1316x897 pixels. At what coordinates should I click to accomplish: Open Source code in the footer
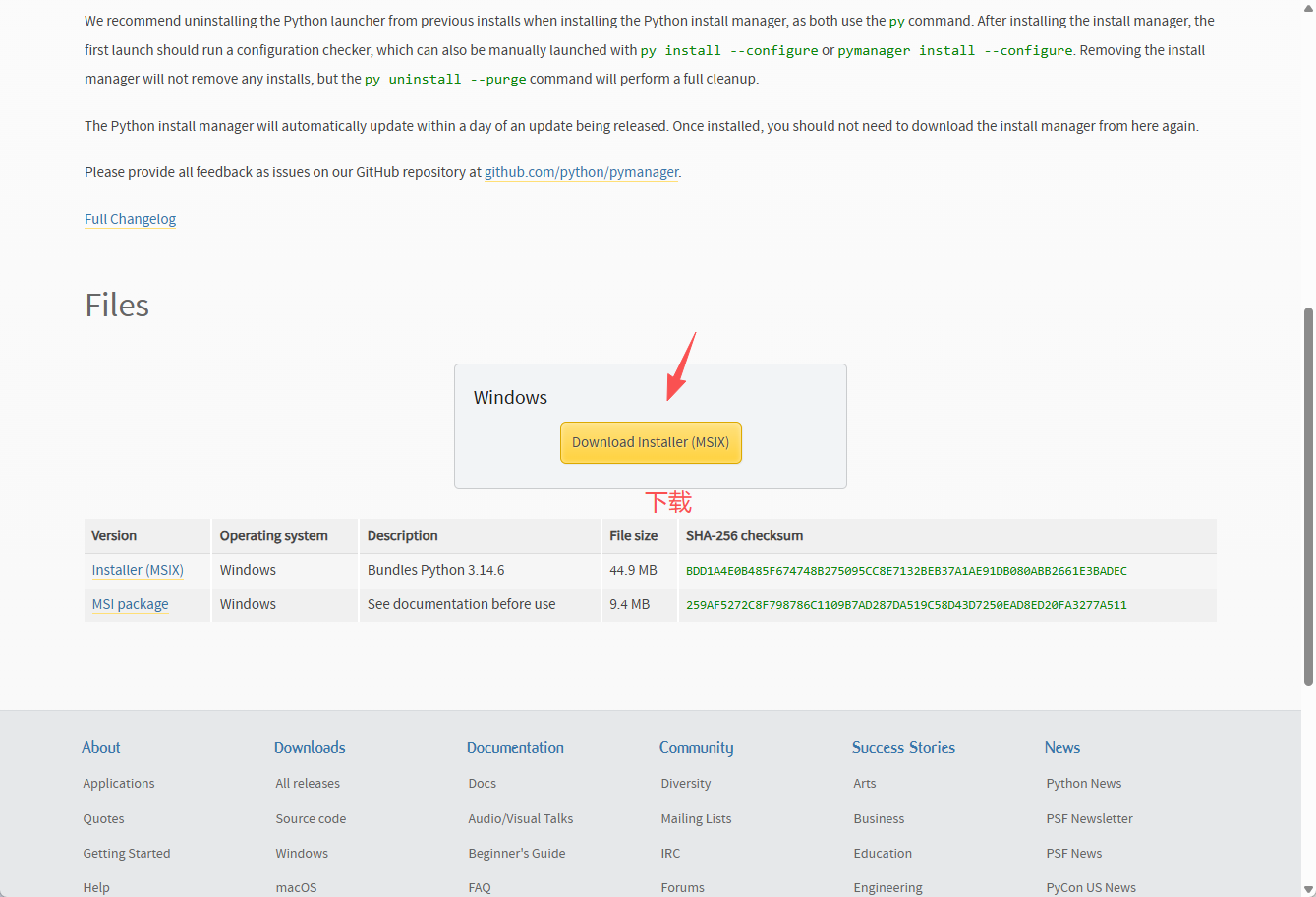click(x=311, y=818)
